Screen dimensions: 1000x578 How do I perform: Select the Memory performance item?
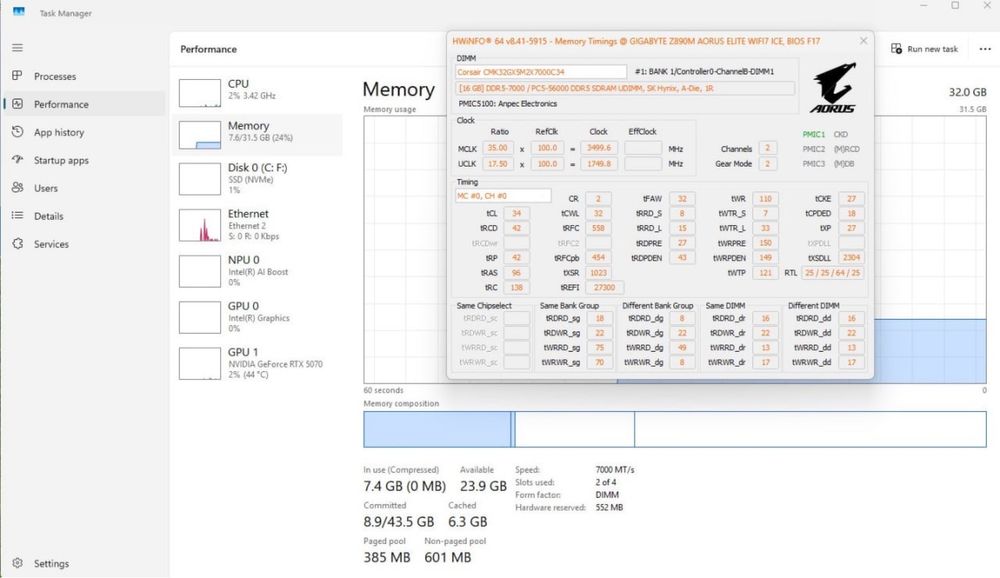coord(258,135)
